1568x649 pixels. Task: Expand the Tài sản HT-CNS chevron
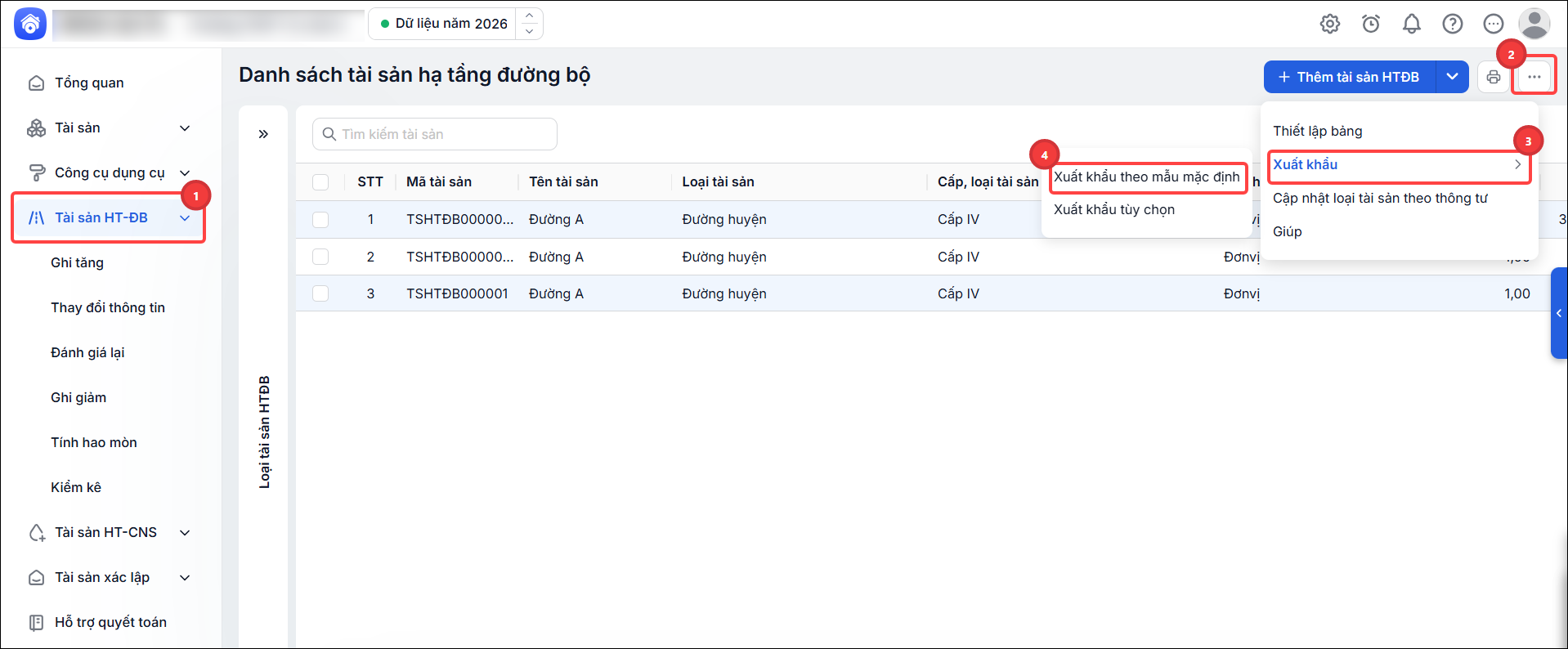(x=185, y=533)
